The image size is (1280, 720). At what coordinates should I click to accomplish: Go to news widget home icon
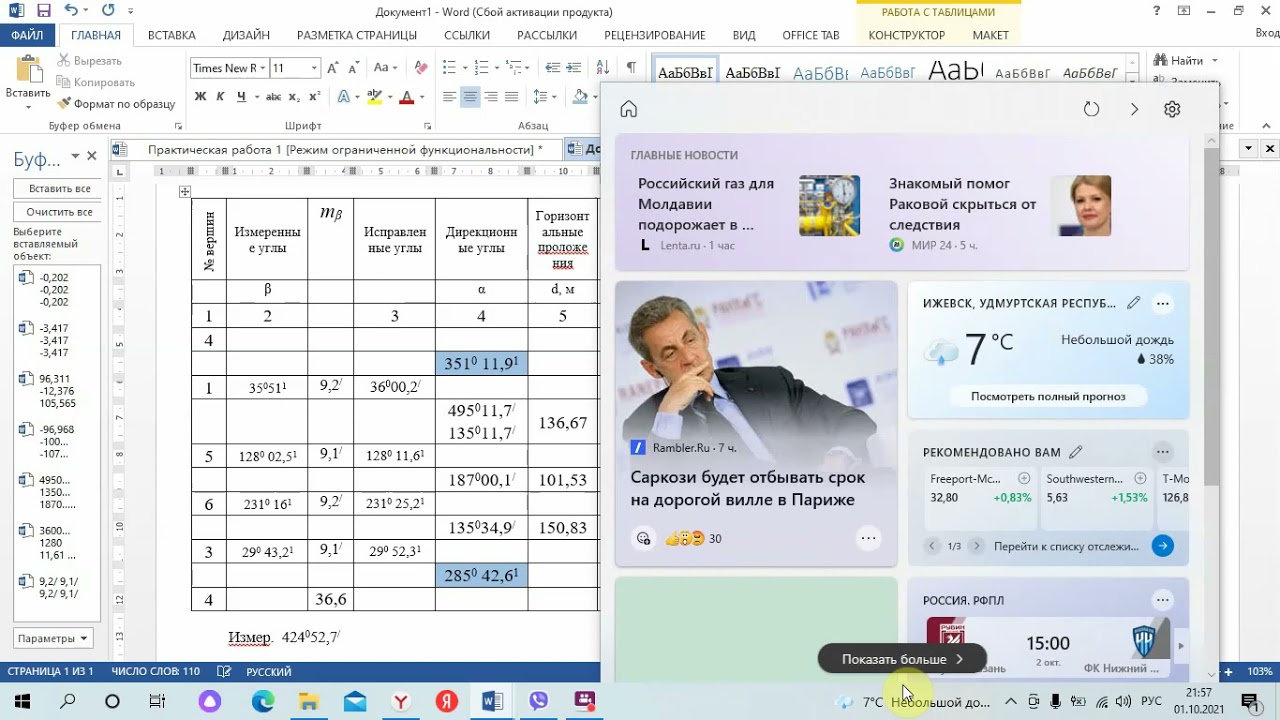pyautogui.click(x=628, y=109)
